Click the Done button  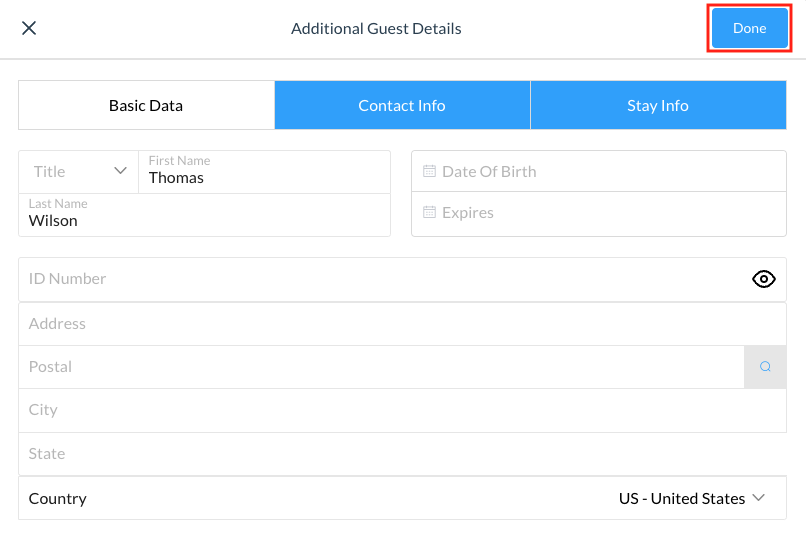(749, 28)
